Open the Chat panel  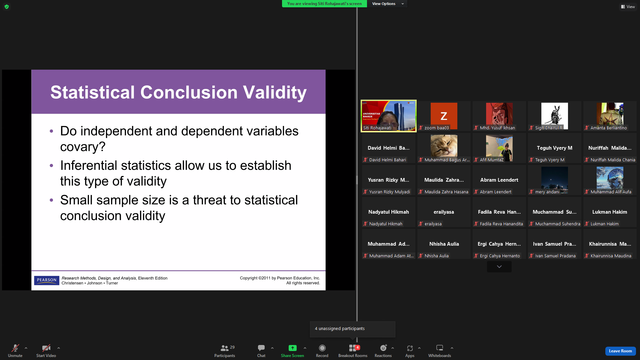coord(261,350)
